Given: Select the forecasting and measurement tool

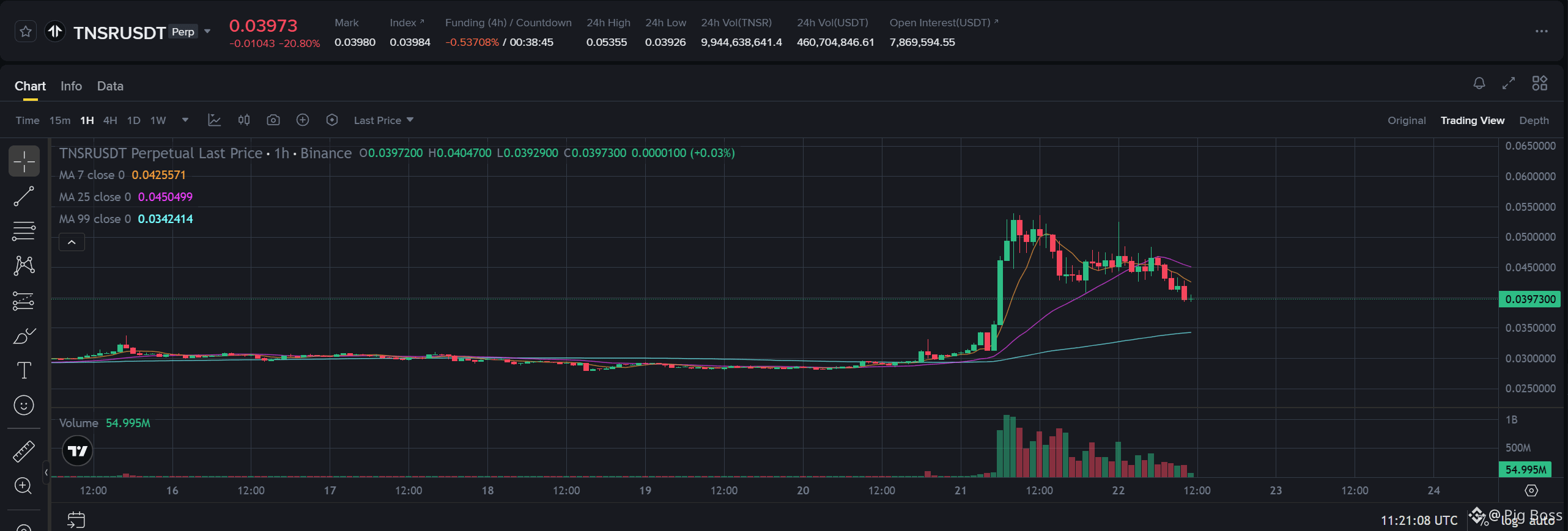Looking at the screenshot, I should tap(24, 301).
